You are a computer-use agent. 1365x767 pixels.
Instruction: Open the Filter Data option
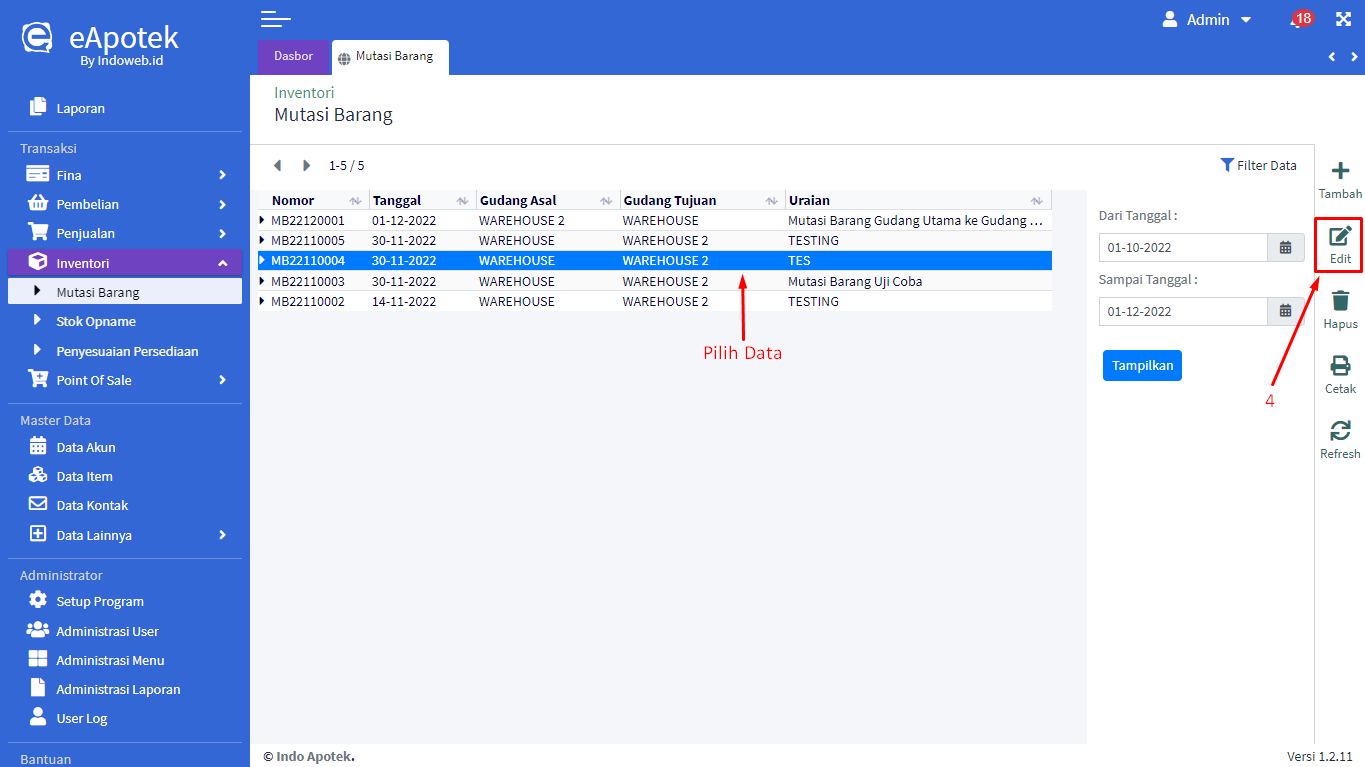1258,165
